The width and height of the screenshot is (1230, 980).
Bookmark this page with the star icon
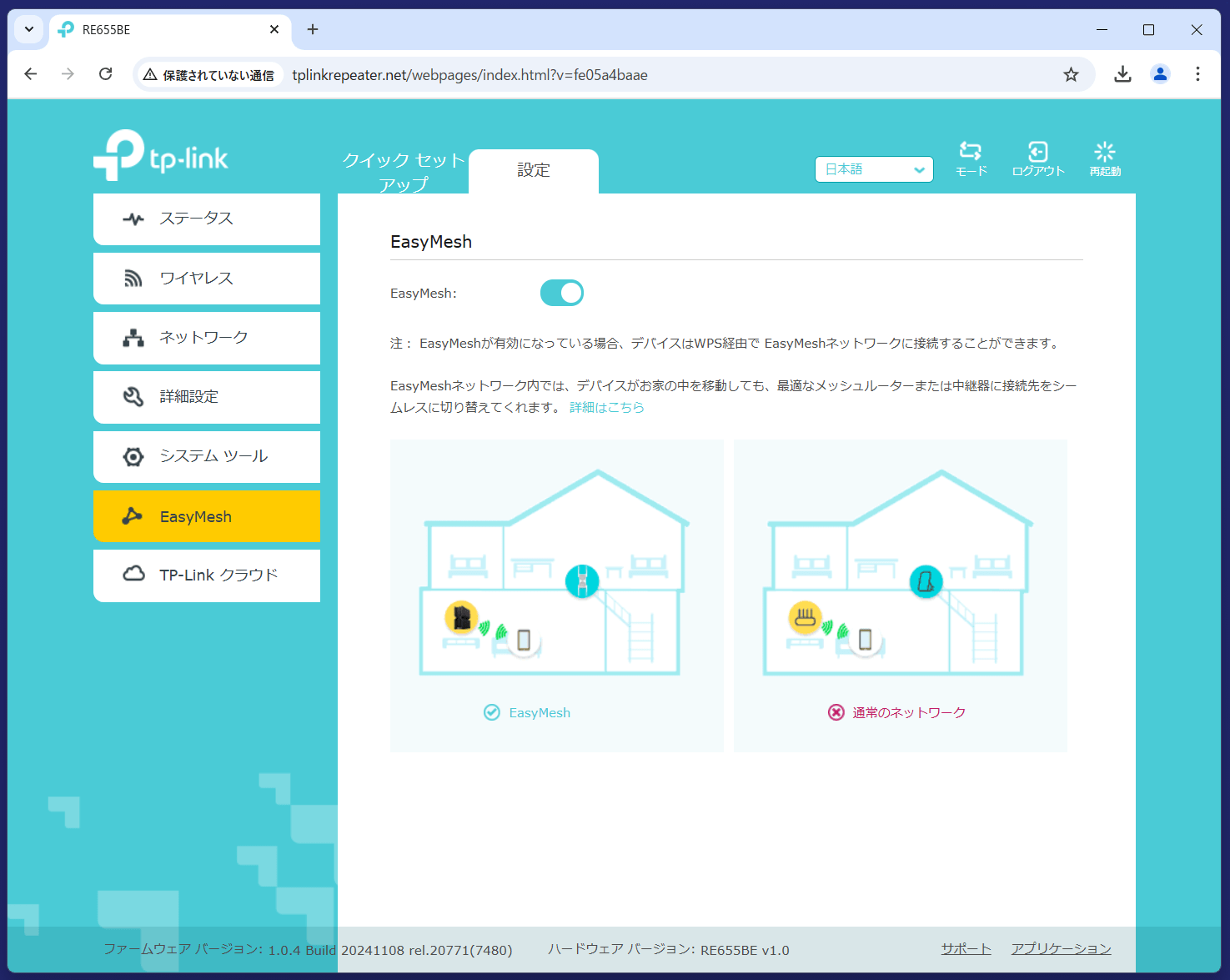click(1071, 75)
